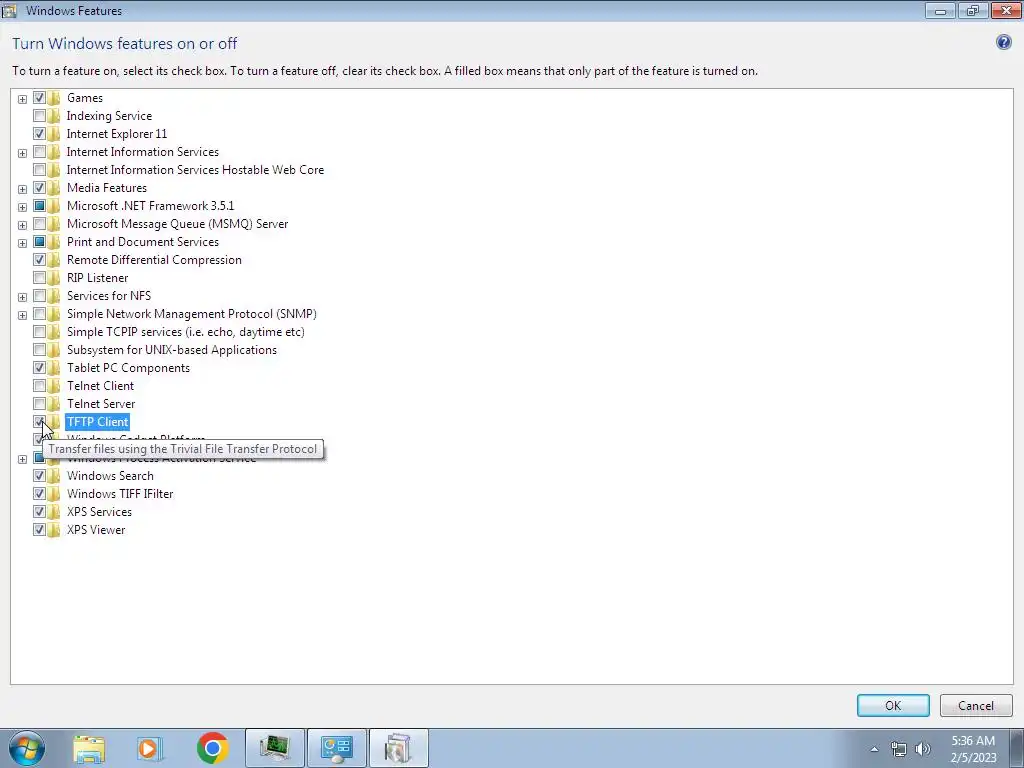The width and height of the screenshot is (1024, 768).
Task: Click the RIP Listener folder icon
Action: click(x=54, y=278)
